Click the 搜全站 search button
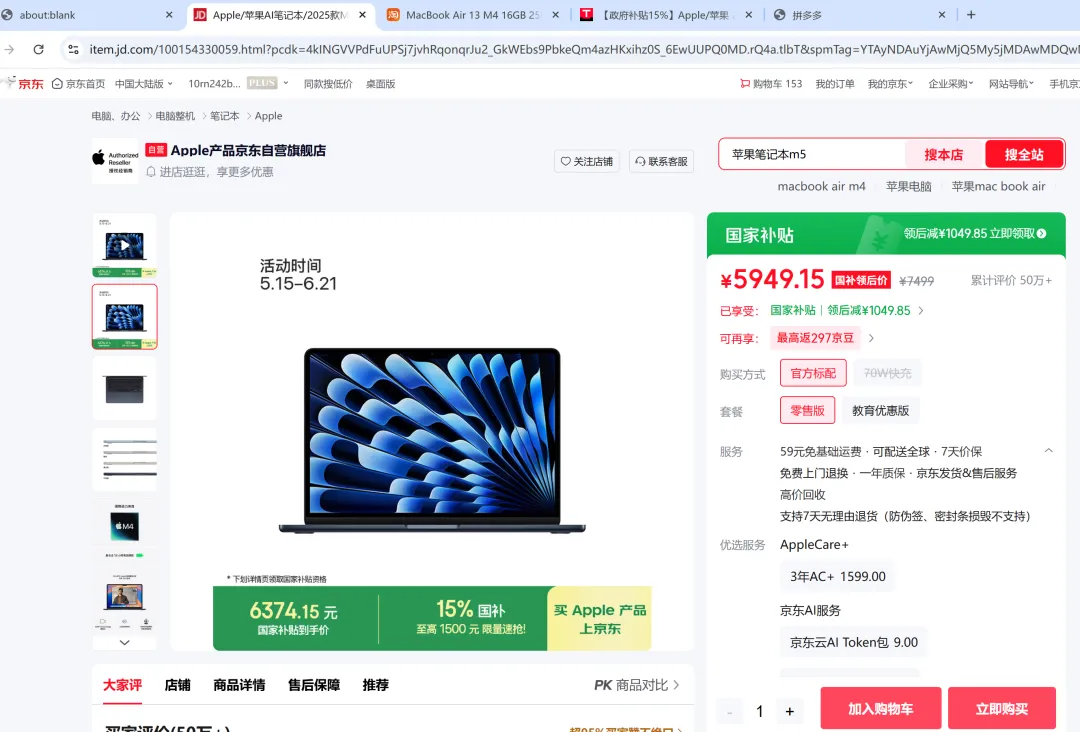 pos(1024,154)
